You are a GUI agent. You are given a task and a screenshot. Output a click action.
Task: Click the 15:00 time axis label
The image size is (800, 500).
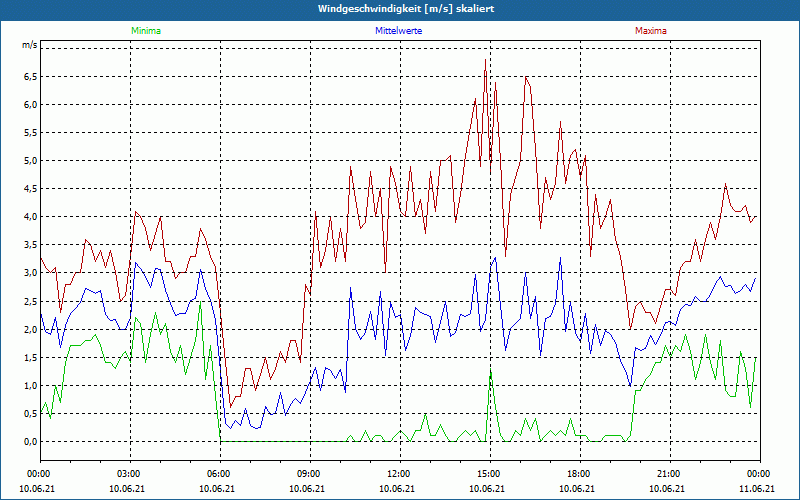[490, 474]
